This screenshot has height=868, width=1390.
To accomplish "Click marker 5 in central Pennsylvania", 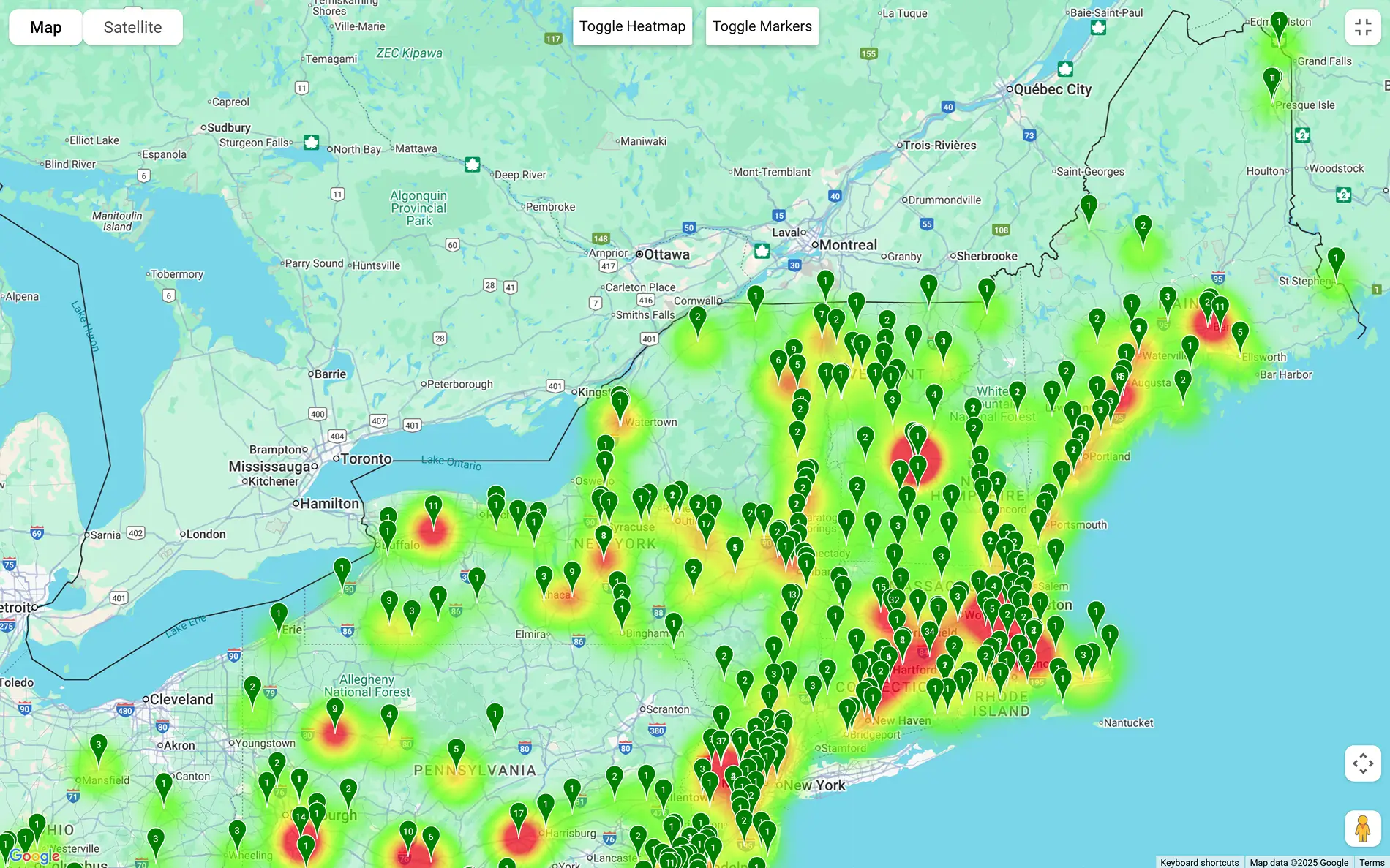I will click(x=456, y=753).
